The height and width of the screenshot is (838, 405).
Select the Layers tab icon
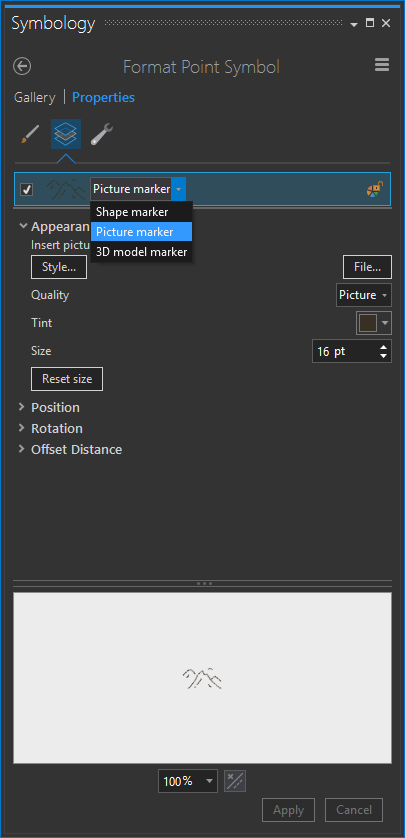tap(66, 134)
